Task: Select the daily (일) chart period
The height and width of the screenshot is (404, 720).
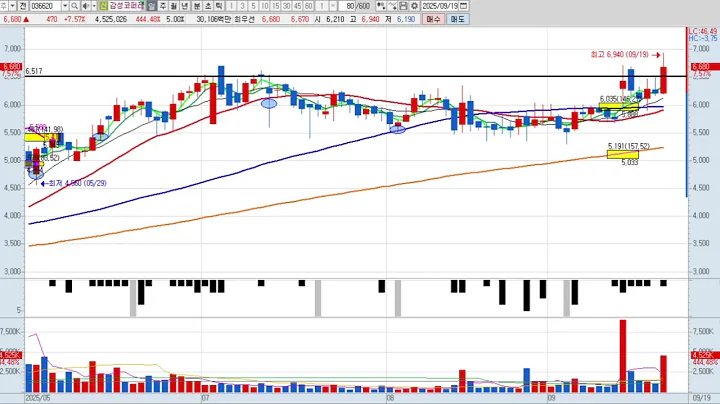Action: (x=152, y=6)
